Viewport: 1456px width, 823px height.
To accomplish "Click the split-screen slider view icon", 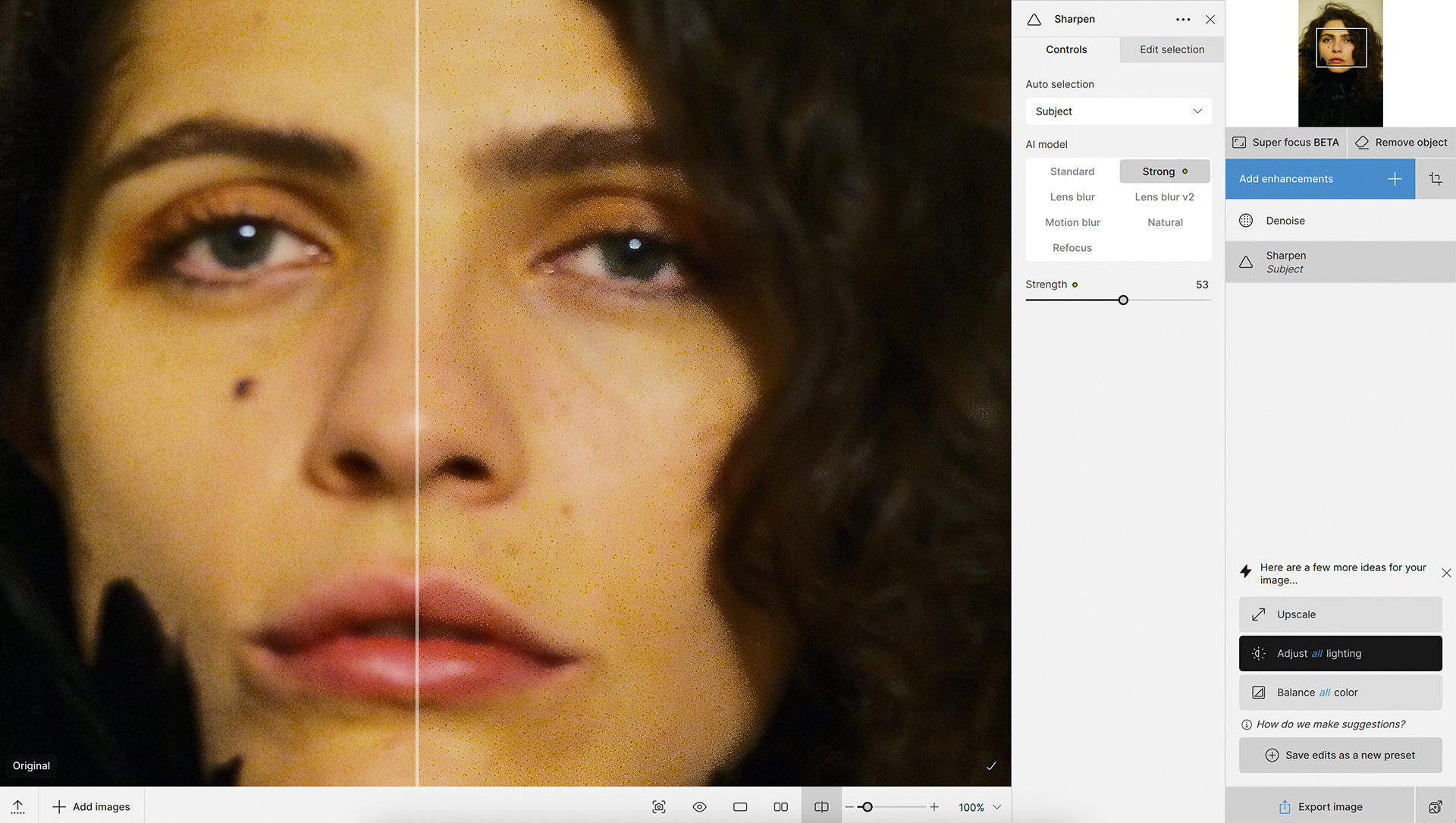I will 821,807.
